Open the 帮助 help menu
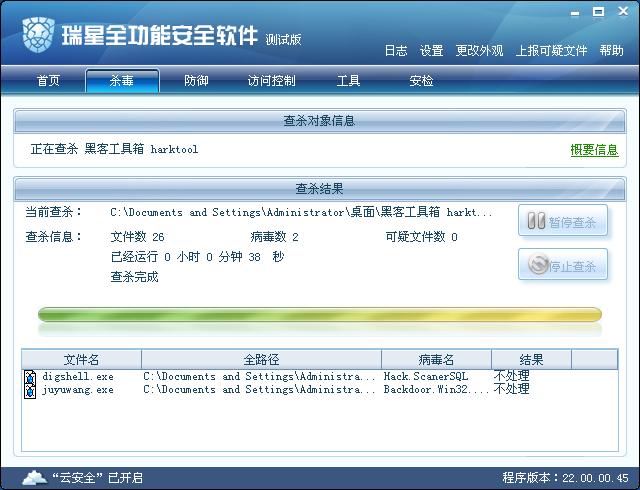Image resolution: width=640 pixels, height=490 pixels. pos(611,51)
